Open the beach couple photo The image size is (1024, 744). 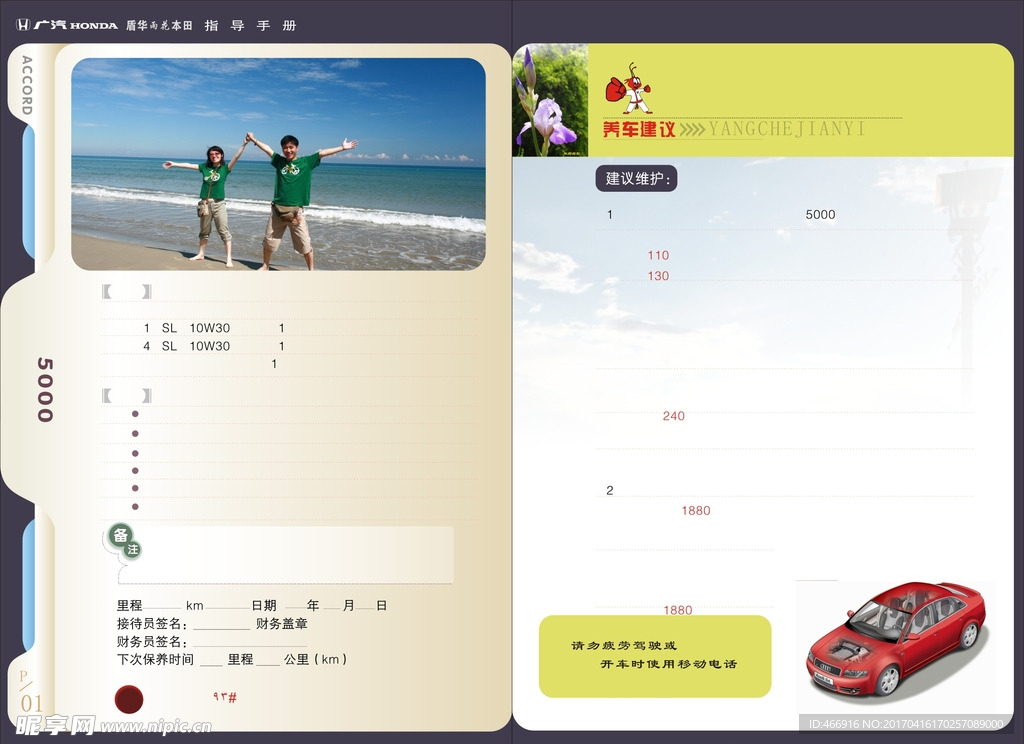(x=278, y=164)
